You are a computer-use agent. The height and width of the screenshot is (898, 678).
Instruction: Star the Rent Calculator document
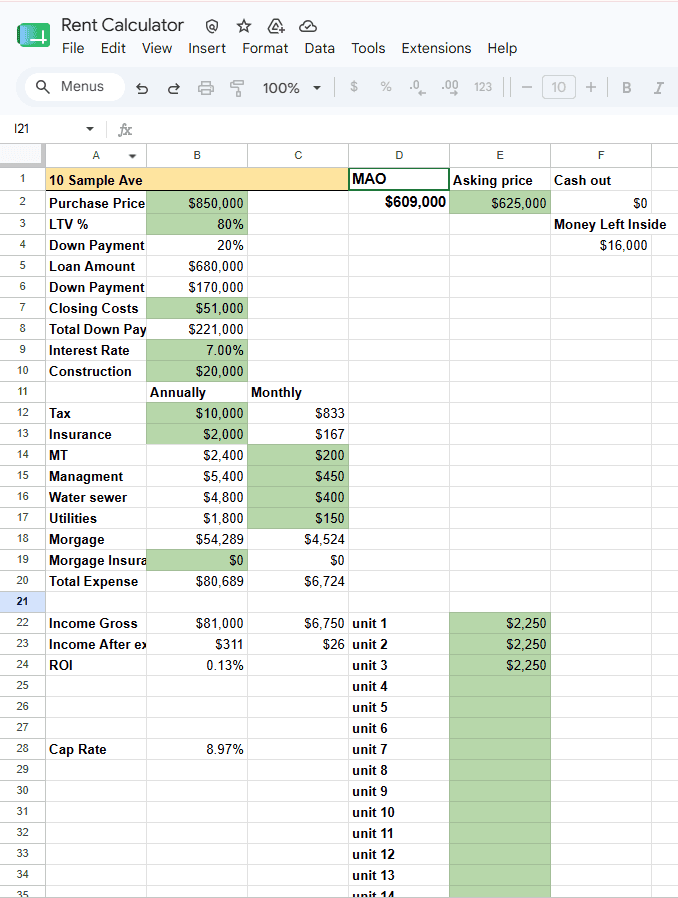coord(244,26)
